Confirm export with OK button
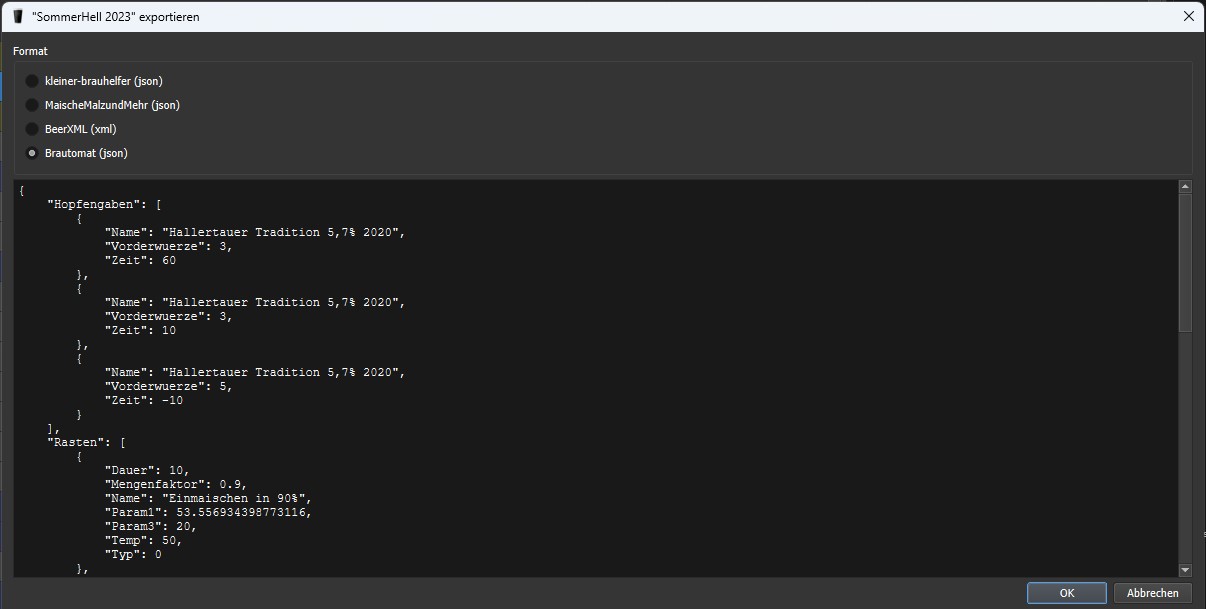The height and width of the screenshot is (609, 1206). [1066, 593]
